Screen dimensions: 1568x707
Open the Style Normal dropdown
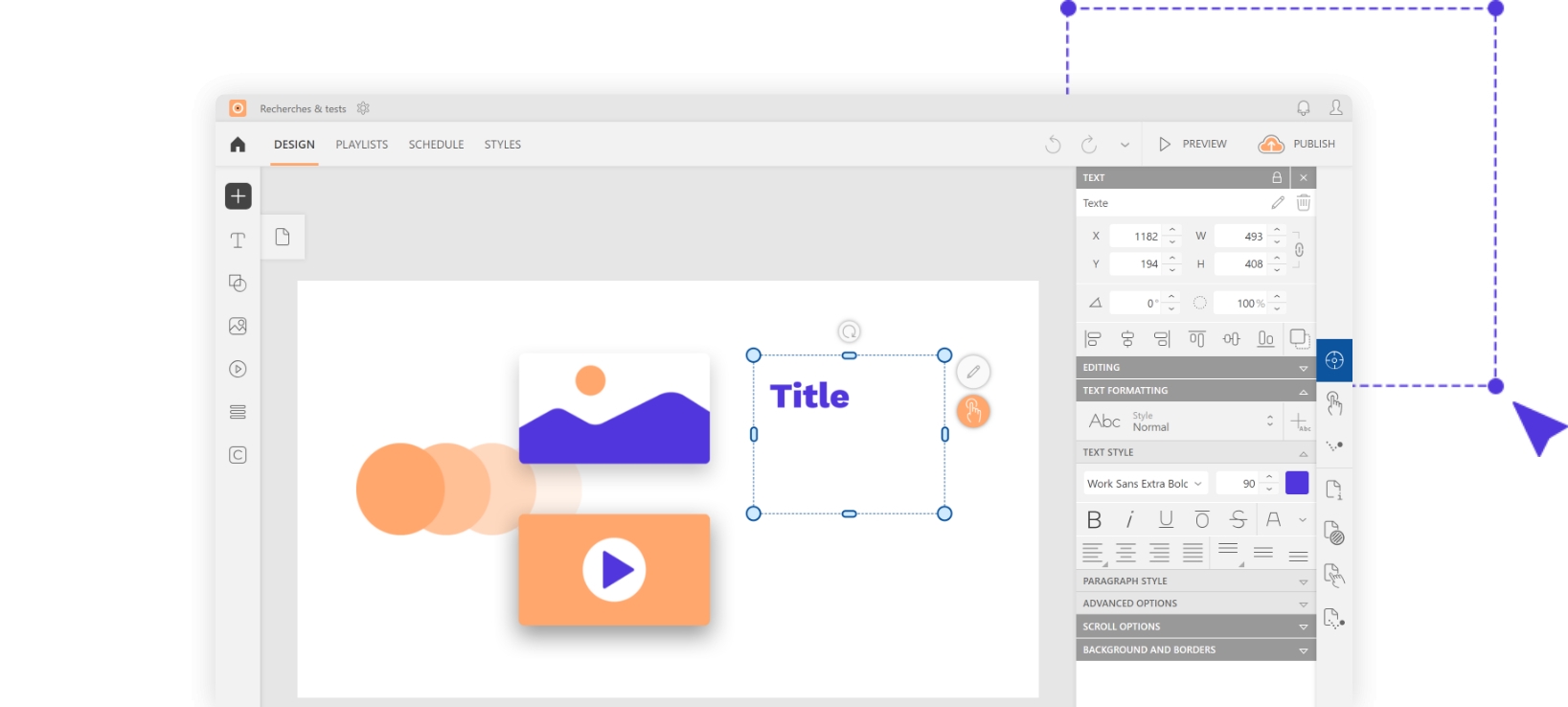coord(1181,422)
